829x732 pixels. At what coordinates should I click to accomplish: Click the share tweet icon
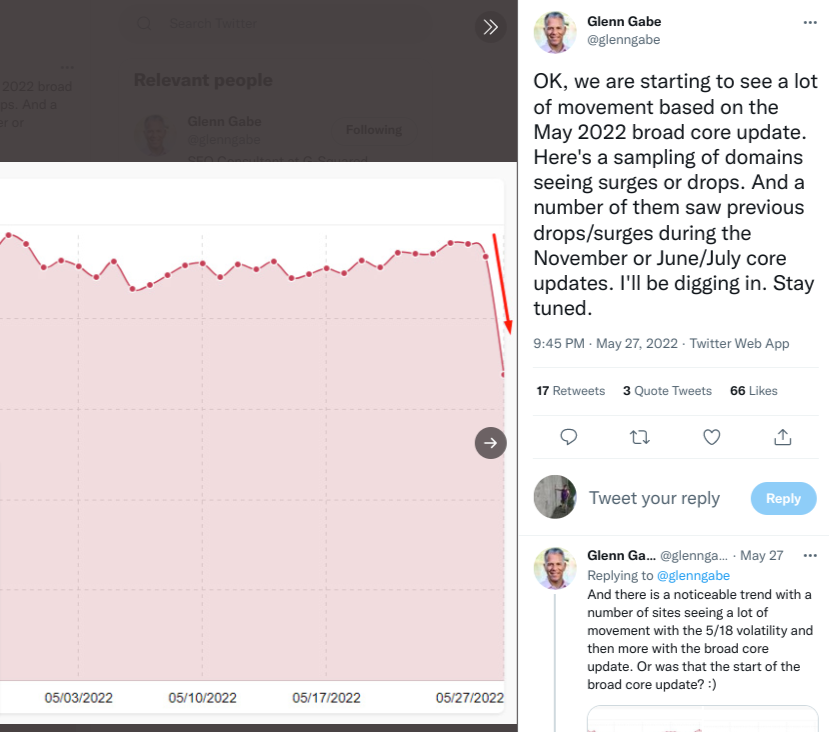[782, 437]
